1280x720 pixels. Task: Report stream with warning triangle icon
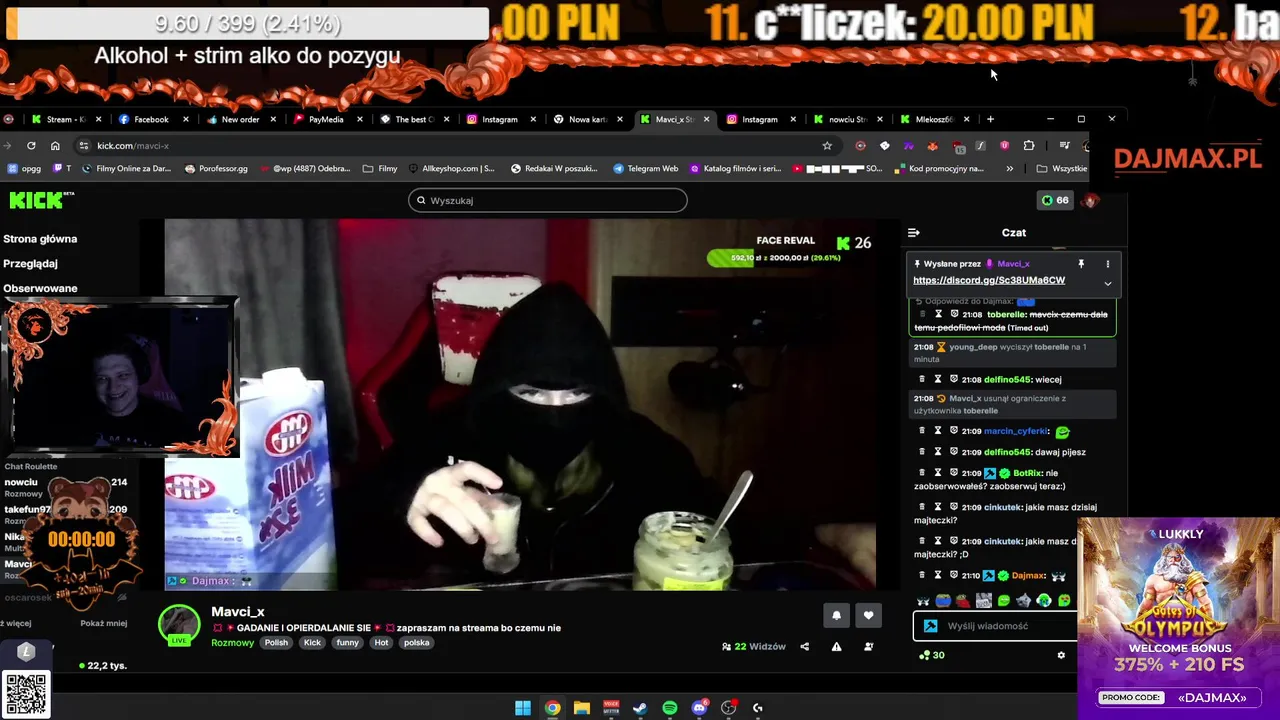point(836,646)
